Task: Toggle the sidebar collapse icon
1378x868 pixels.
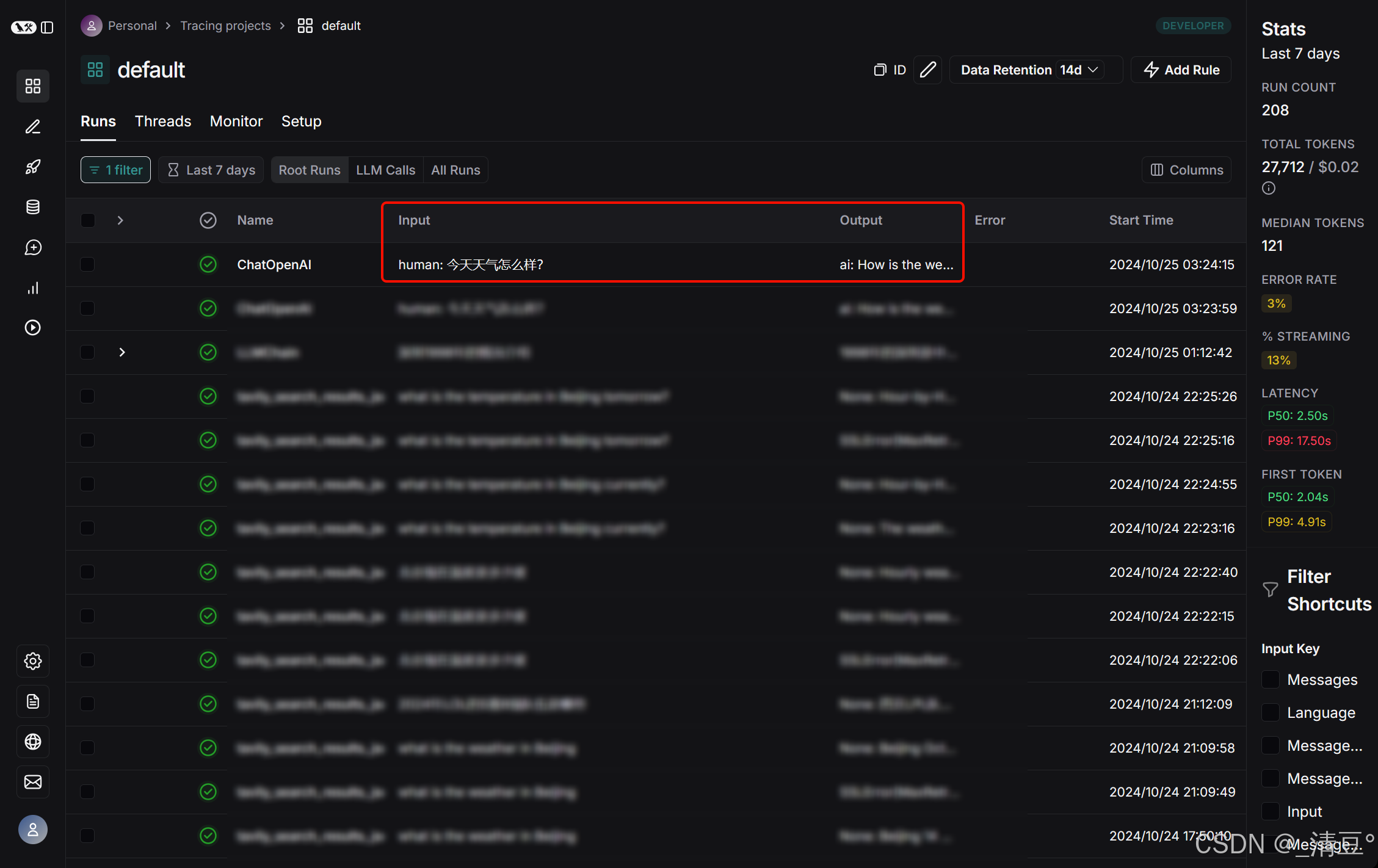Action: point(48,27)
